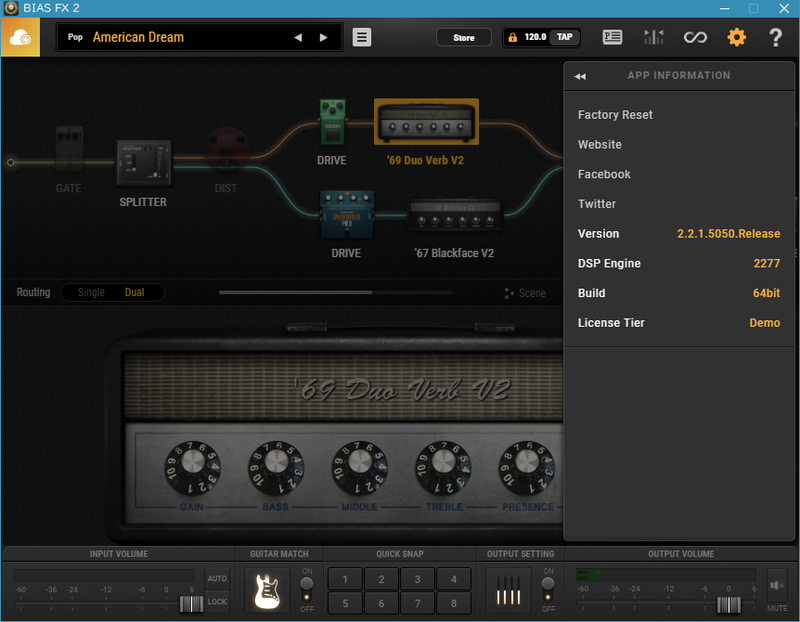This screenshot has height=622, width=800.
Task: Select the '69 Duo Verb V2 amp
Action: 427,121
